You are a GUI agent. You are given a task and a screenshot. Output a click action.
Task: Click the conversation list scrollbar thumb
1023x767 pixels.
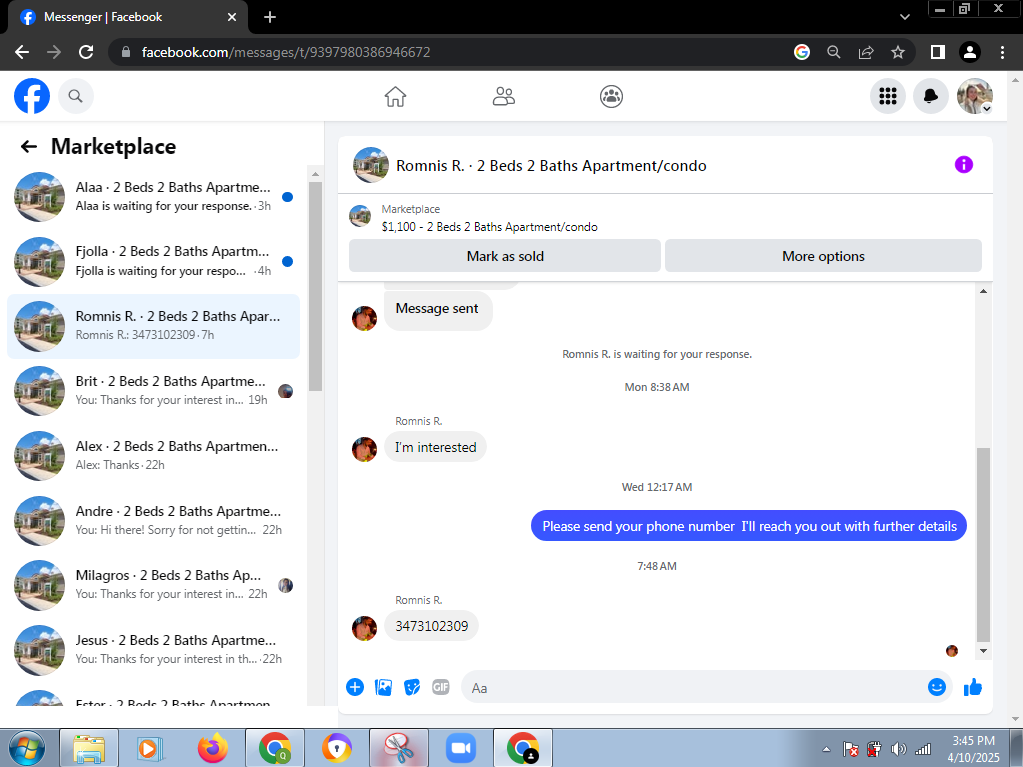[315, 286]
